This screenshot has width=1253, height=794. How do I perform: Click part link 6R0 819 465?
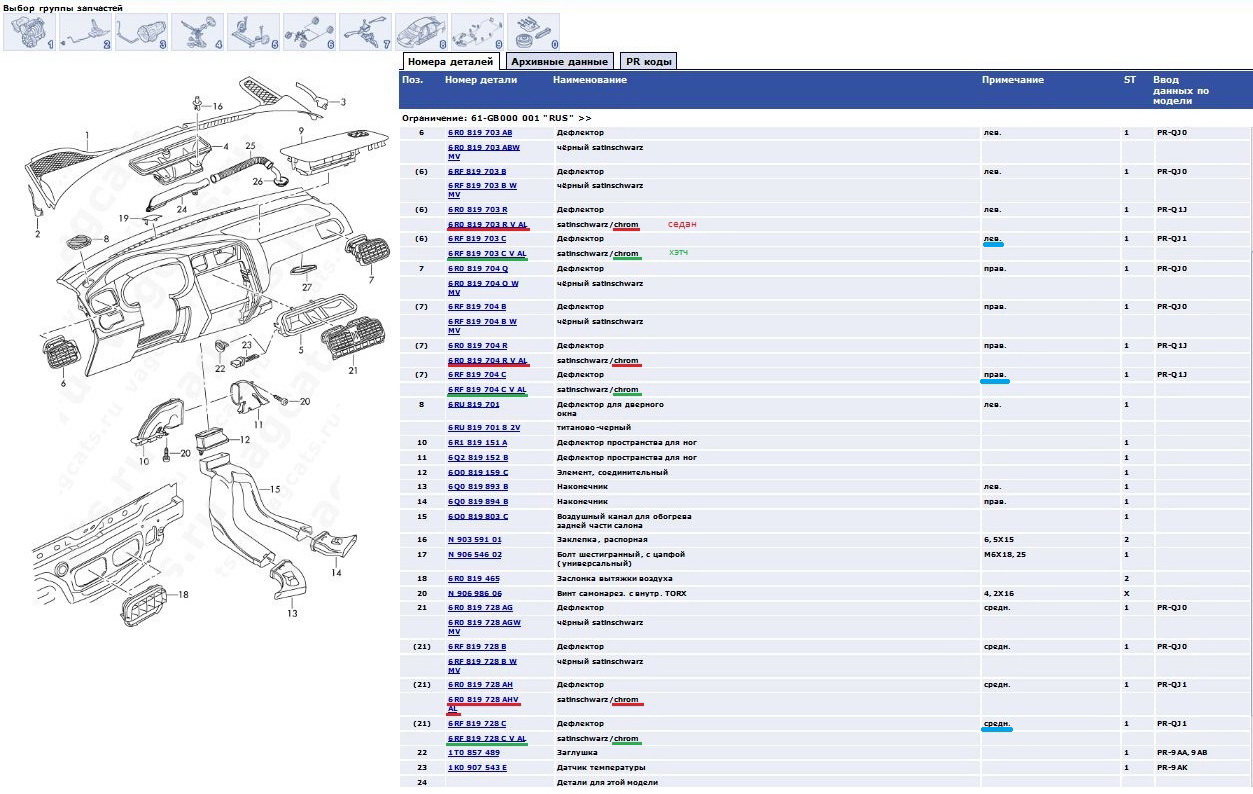(474, 578)
